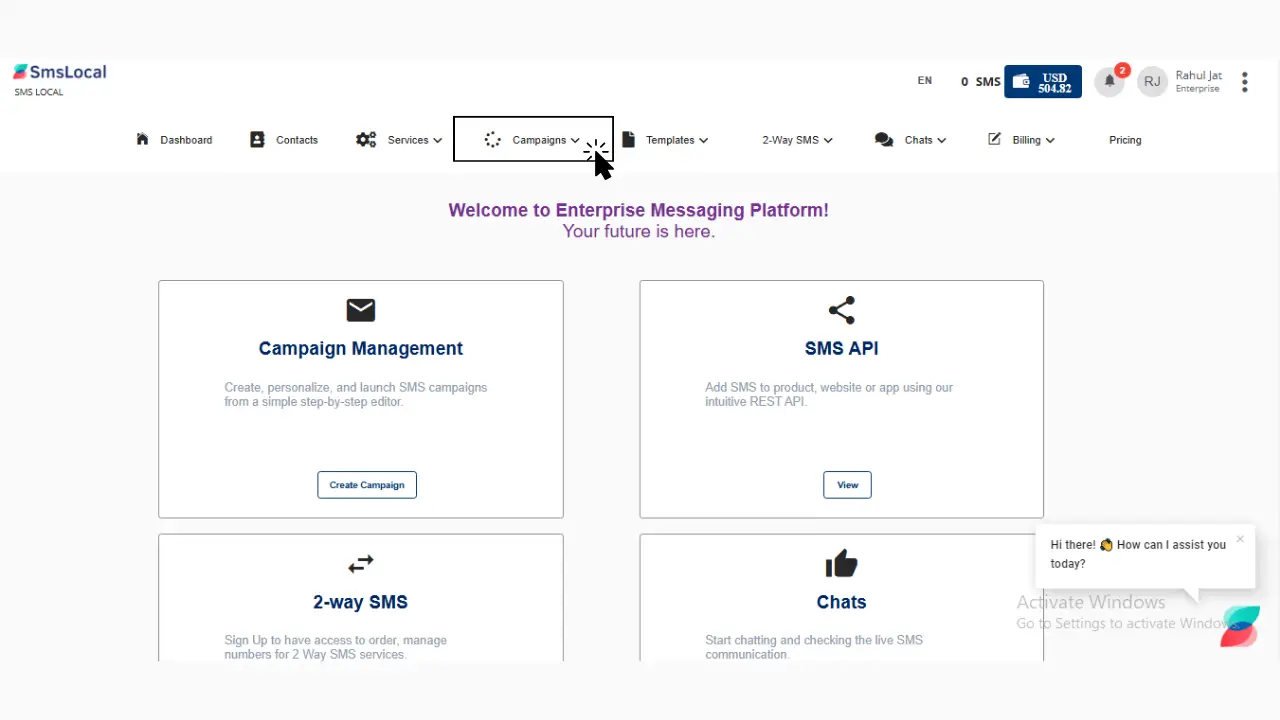
Task: Click the SmsLocal logo
Action: pyautogui.click(x=59, y=72)
